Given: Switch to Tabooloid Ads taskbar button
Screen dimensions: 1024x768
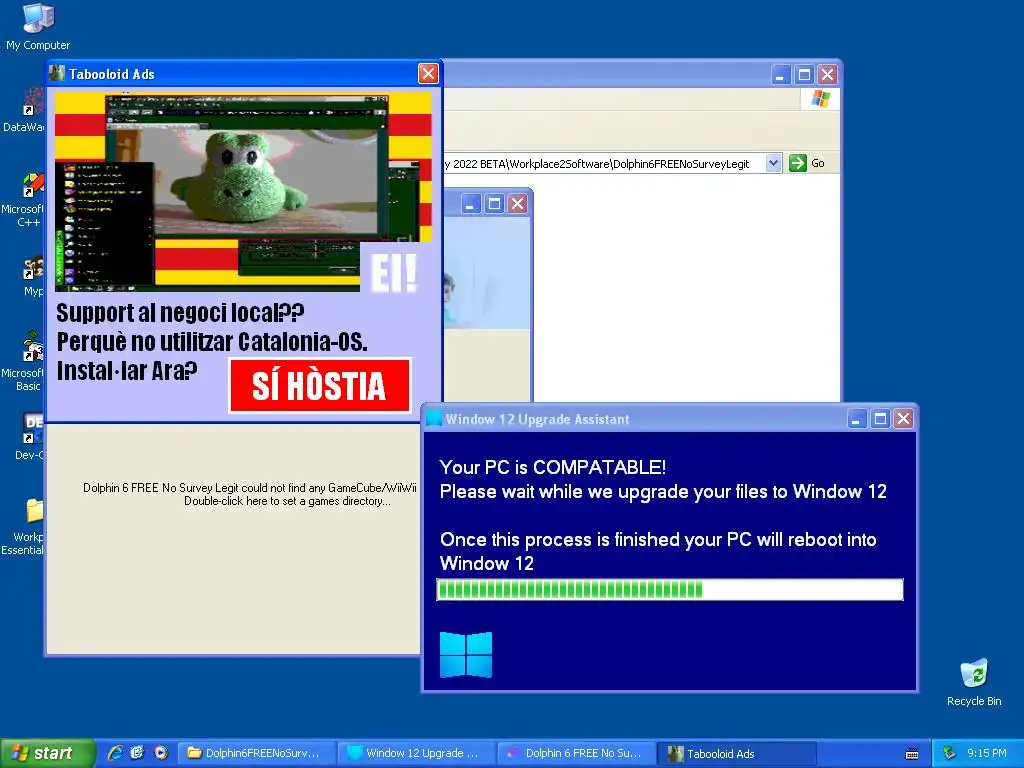Looking at the screenshot, I should (x=737, y=753).
